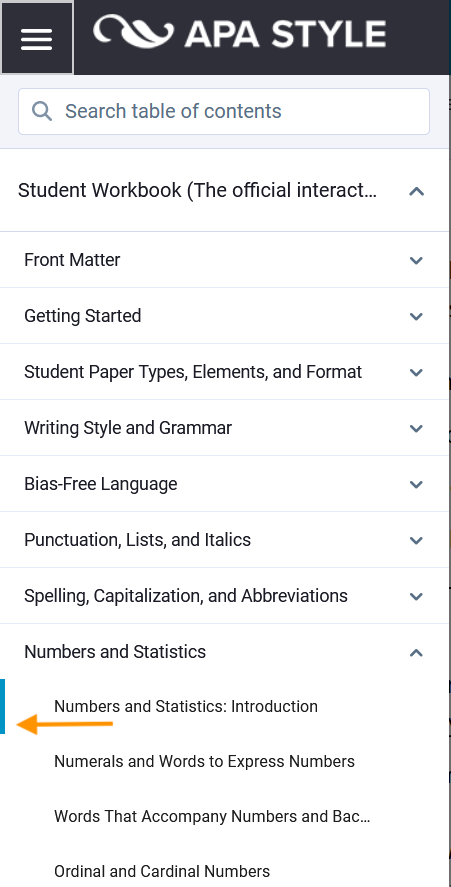Focus the Search table of contents field
The image size is (451, 887).
pos(224,111)
